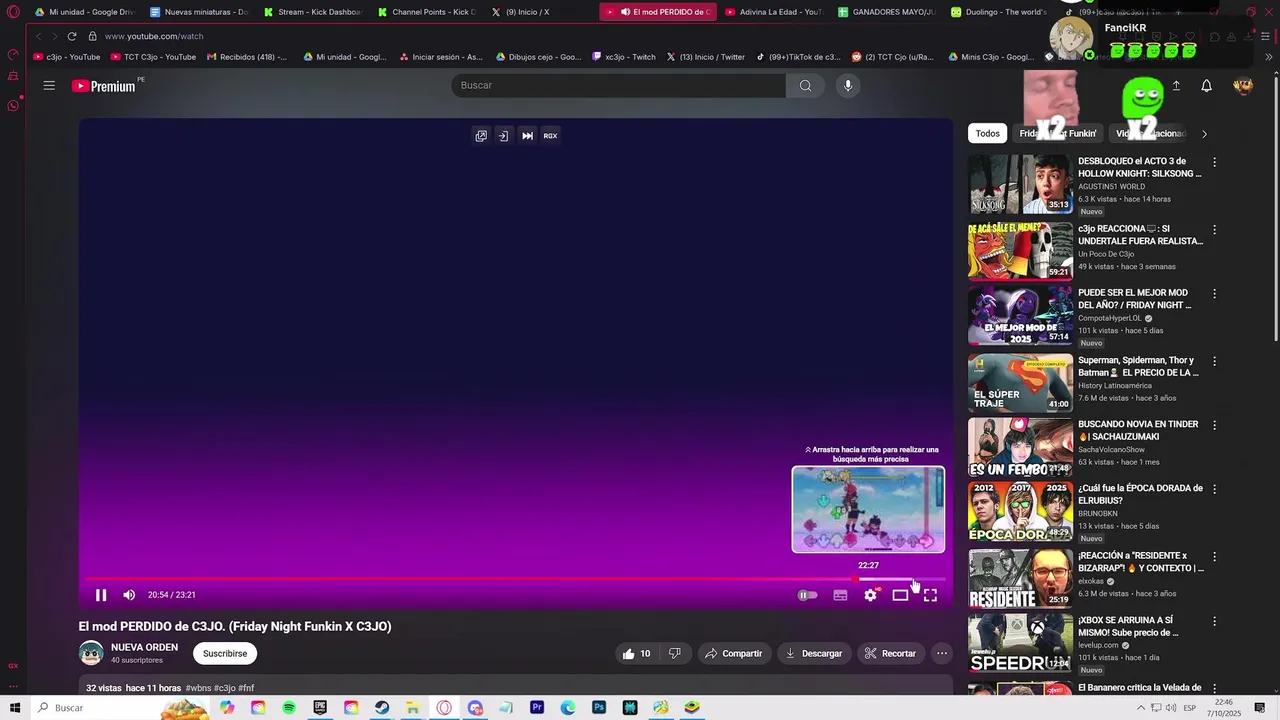Click the Compartir button
1280x720 pixels.
point(733,654)
